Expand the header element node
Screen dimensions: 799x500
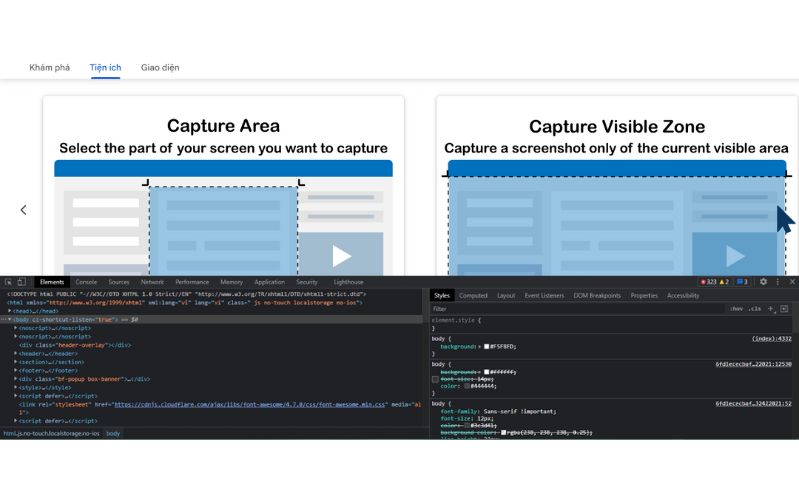[x=16, y=354]
